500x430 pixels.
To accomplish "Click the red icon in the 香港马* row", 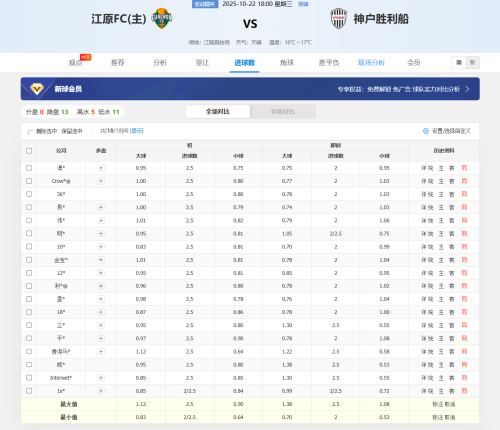I will coord(464,351).
